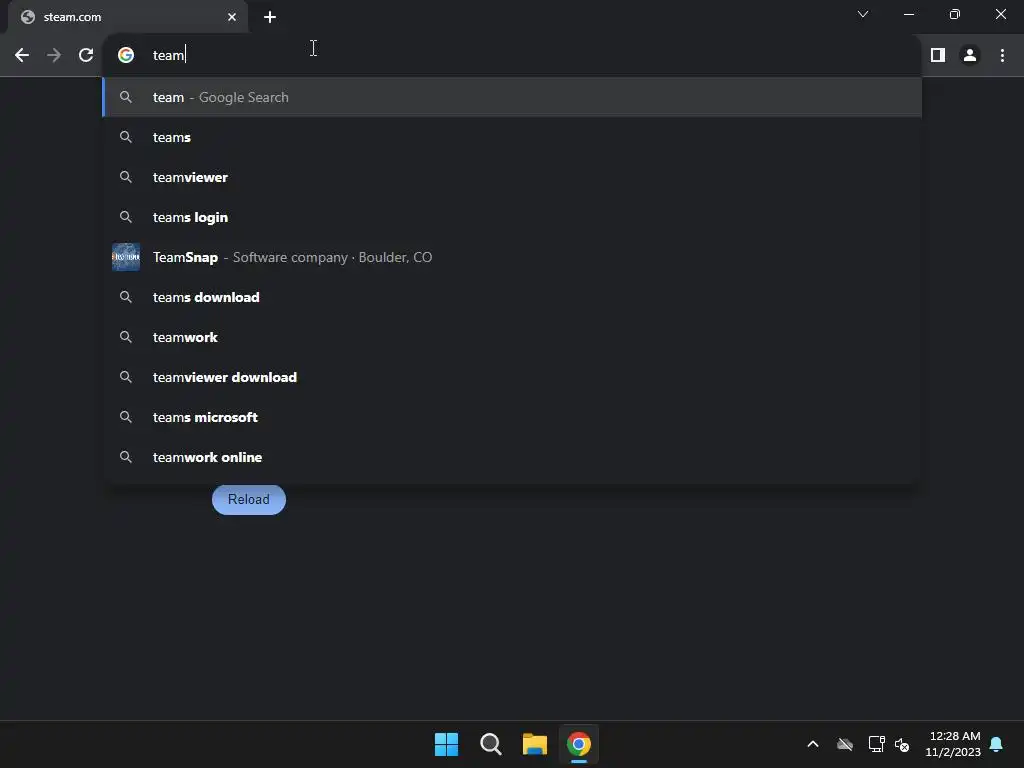Show hidden system tray icons
The width and height of the screenshot is (1024, 768).
pyautogui.click(x=813, y=744)
